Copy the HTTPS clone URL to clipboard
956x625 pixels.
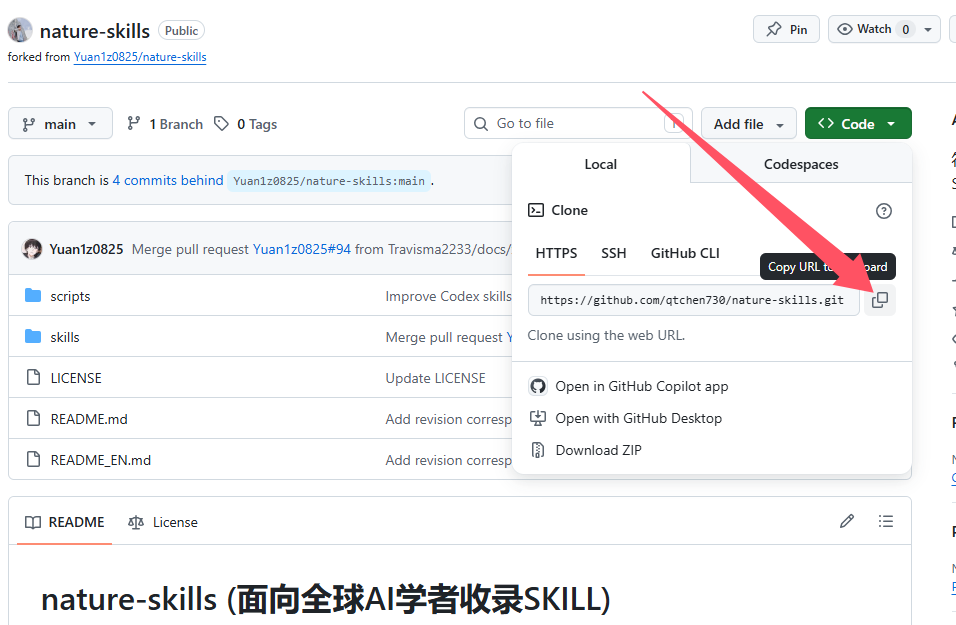(880, 300)
